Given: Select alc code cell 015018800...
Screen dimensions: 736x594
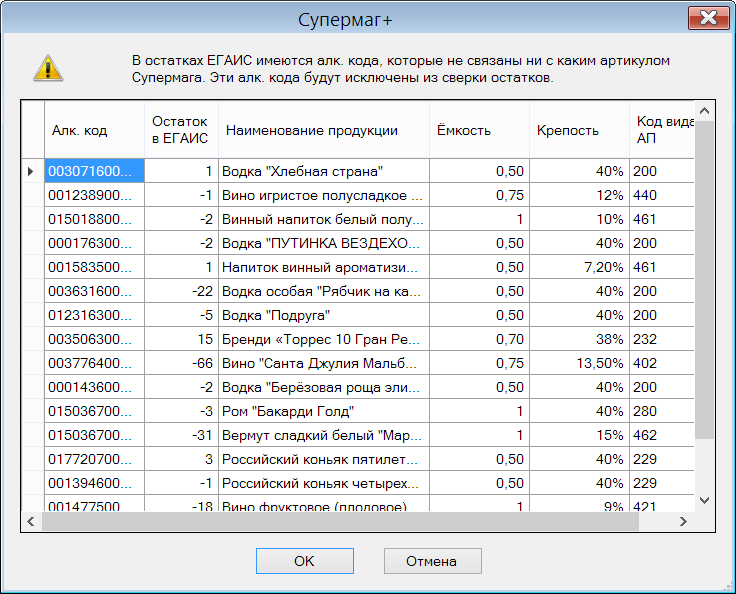Looking at the screenshot, I should point(94,219).
